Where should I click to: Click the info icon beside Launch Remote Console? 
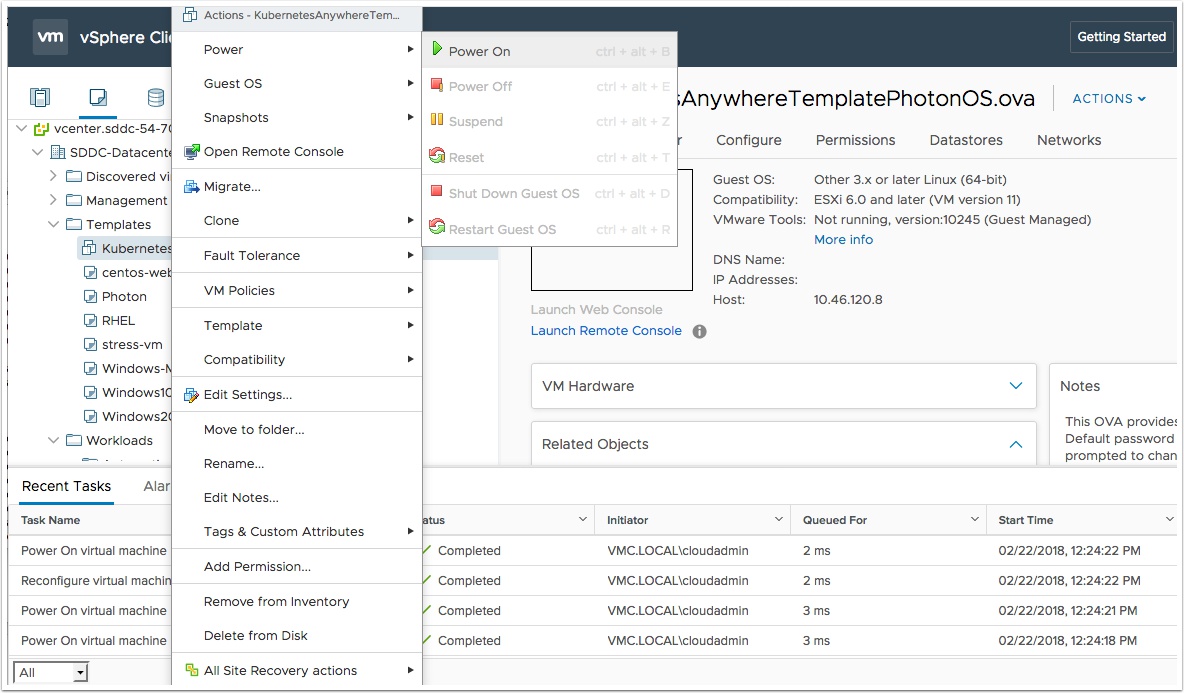coord(700,331)
